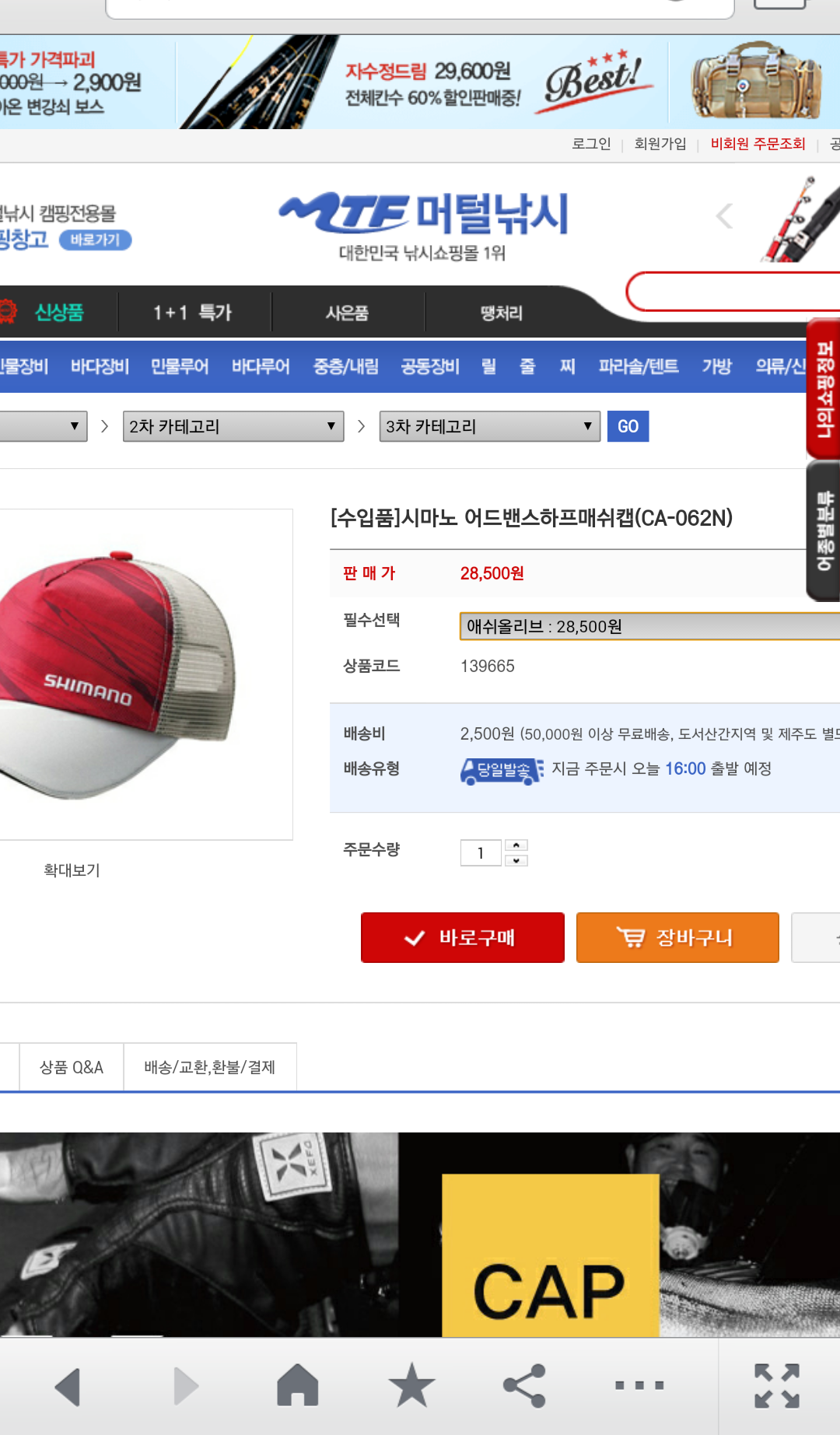The image size is (840, 1435).
Task: Open the 나의쇼핑정보 side tab
Action: click(x=824, y=389)
